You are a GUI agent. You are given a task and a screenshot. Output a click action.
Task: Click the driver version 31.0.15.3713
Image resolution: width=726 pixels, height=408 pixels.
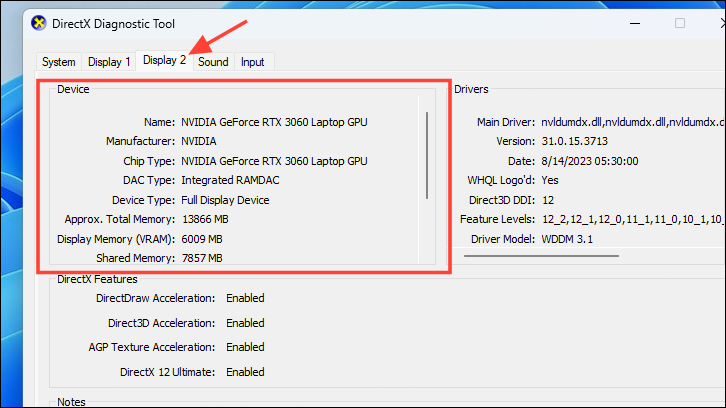coord(575,141)
